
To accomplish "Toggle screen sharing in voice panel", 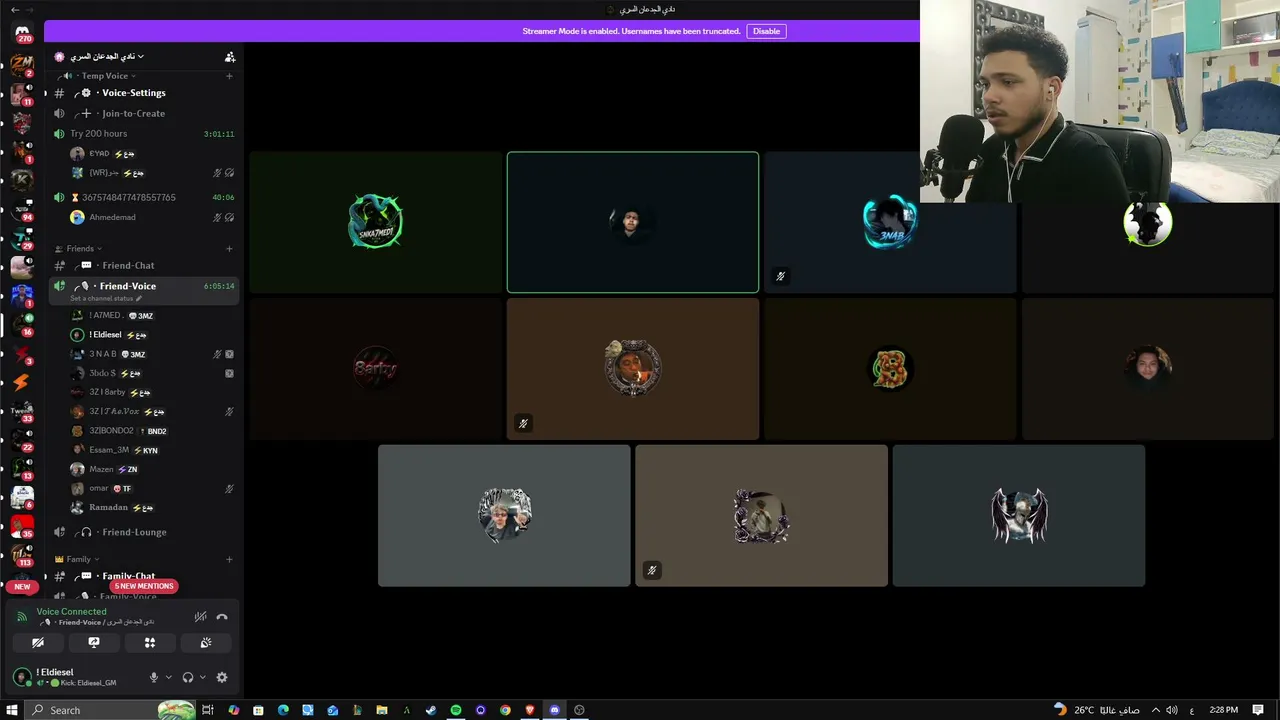I will pyautogui.click(x=94, y=643).
